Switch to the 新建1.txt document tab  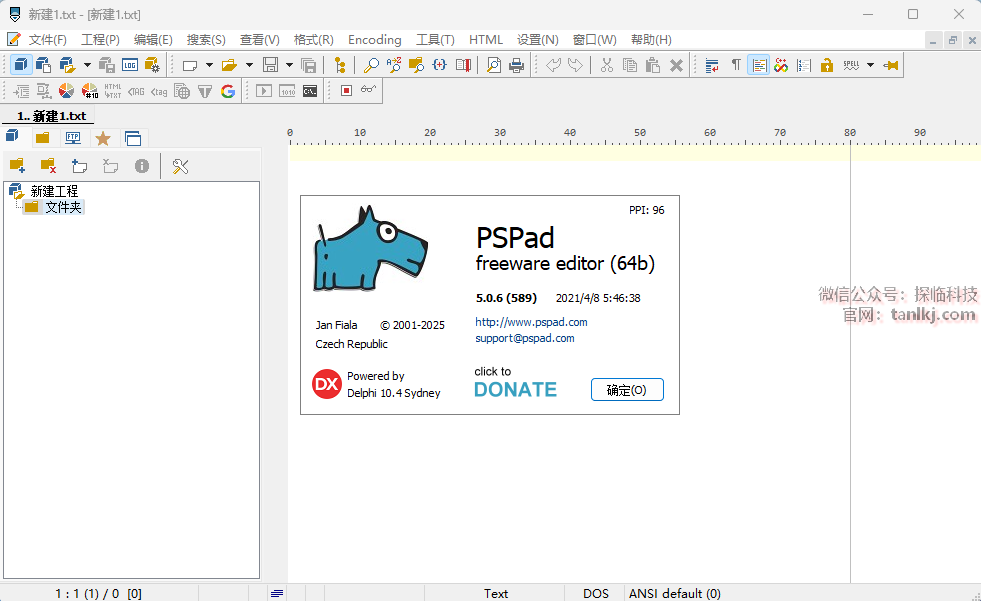52,116
